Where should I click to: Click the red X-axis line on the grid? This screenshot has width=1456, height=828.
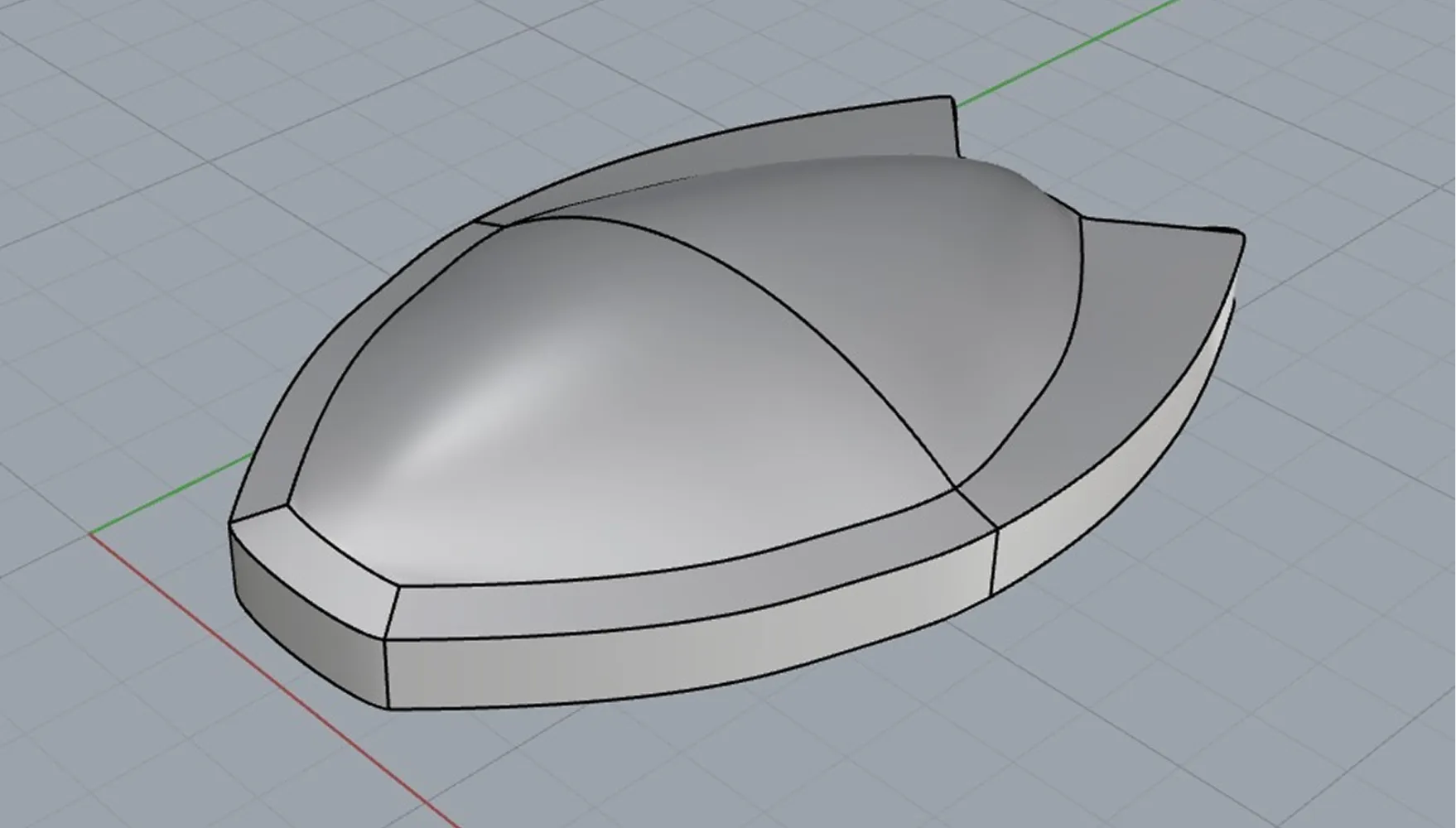(273, 681)
